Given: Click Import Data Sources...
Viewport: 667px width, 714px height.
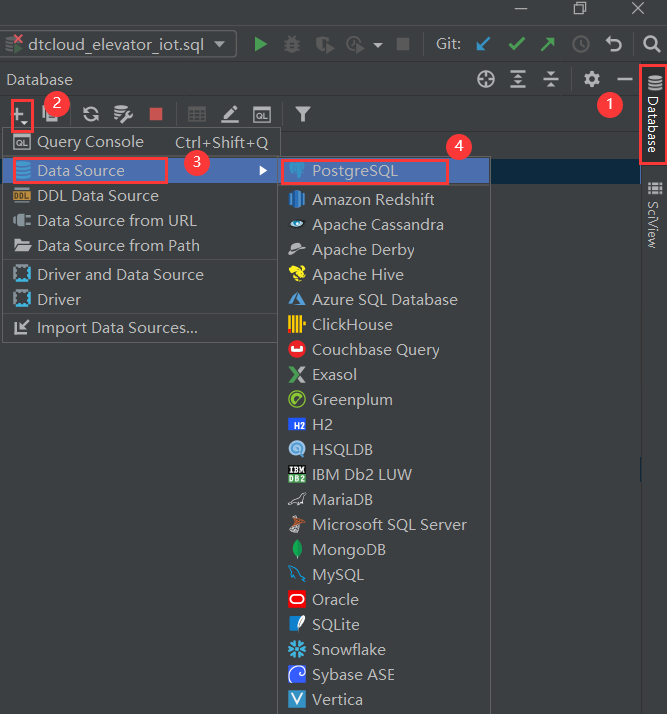Looking at the screenshot, I should point(140,328).
